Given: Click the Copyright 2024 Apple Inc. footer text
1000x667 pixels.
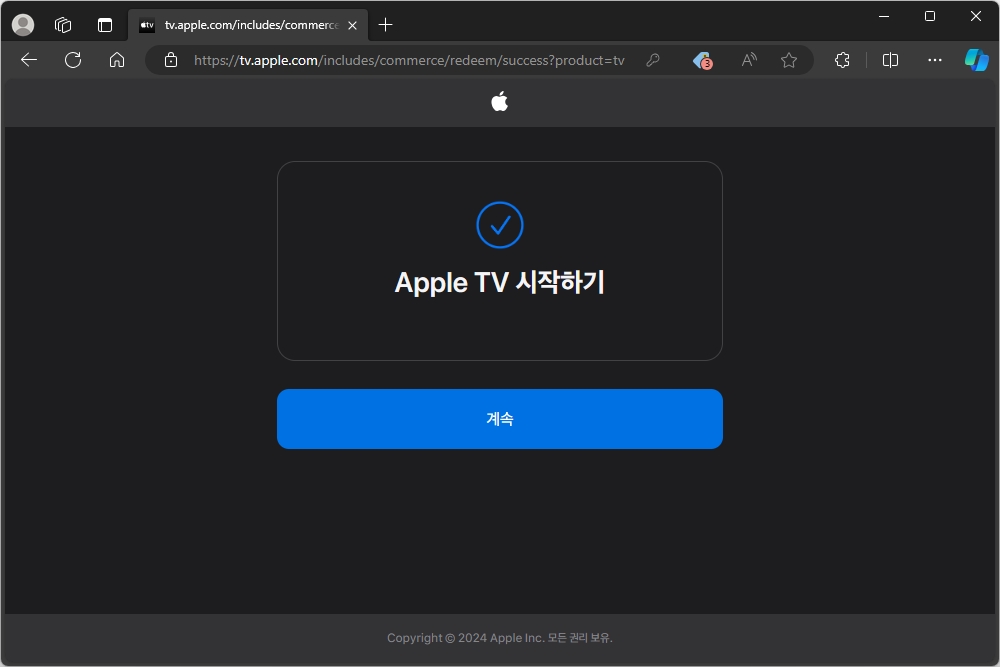Looking at the screenshot, I should (499, 638).
